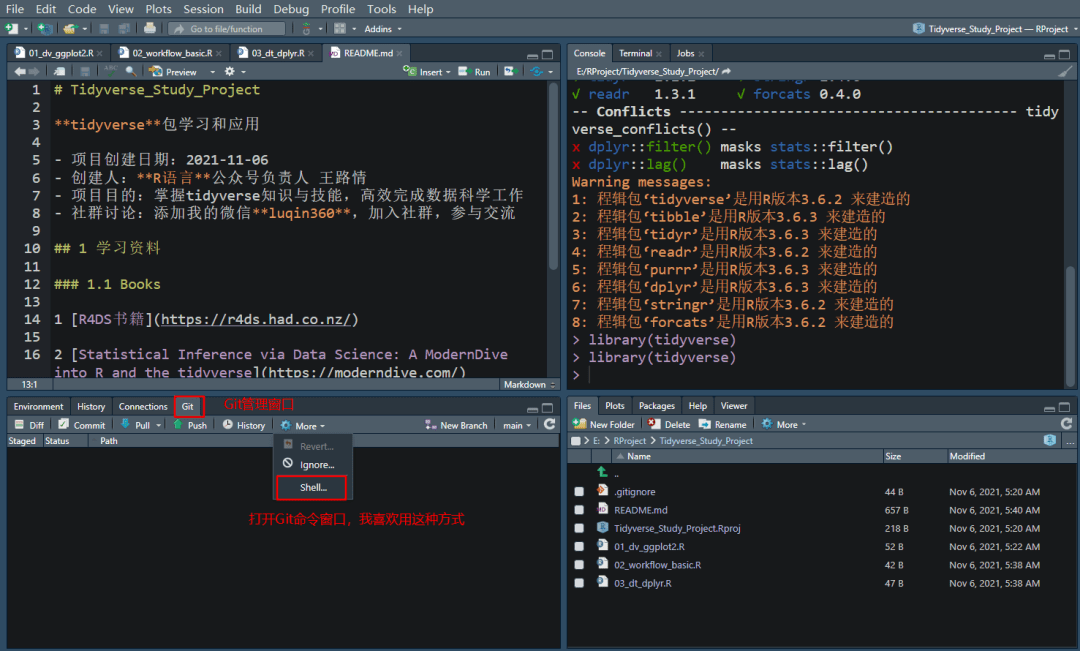Click the Create Project icon
This screenshot has width=1080, height=651.
[x=45, y=29]
